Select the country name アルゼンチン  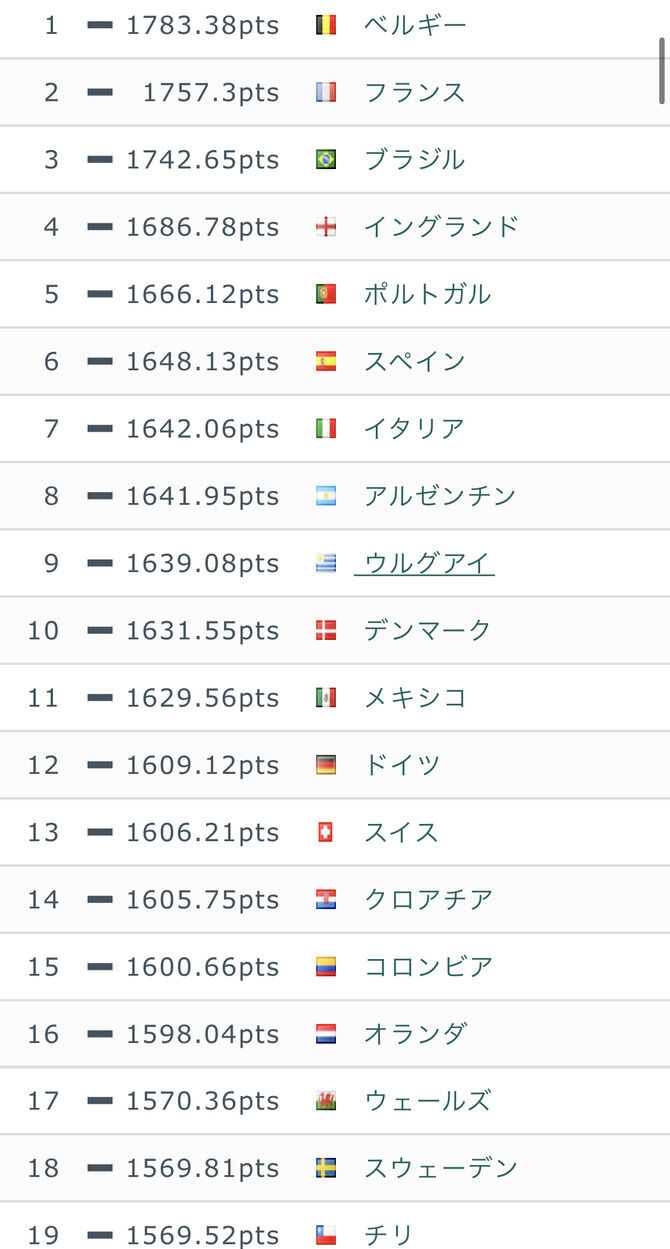(x=436, y=495)
